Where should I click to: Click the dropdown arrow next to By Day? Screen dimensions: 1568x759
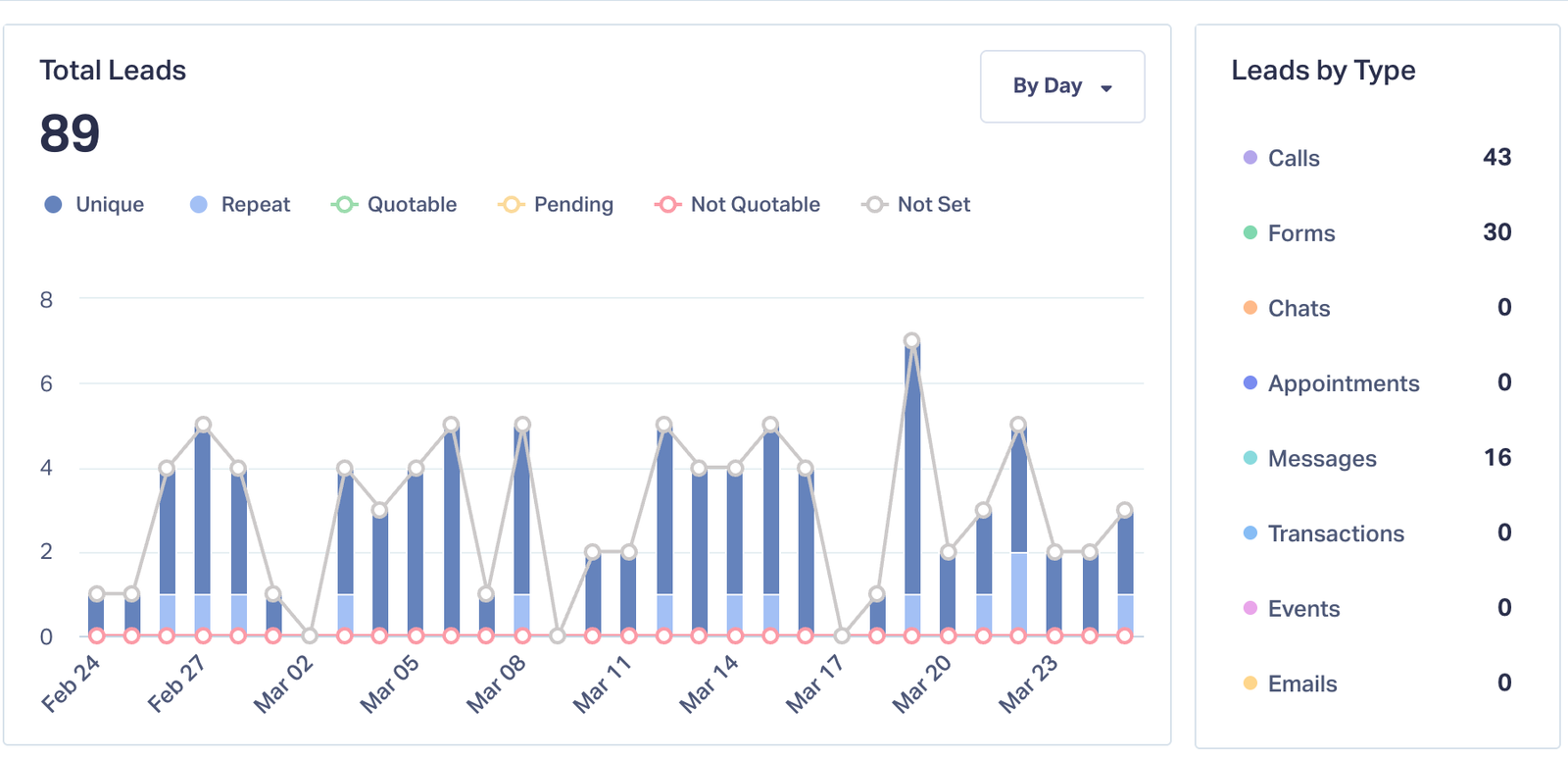[x=1106, y=88]
